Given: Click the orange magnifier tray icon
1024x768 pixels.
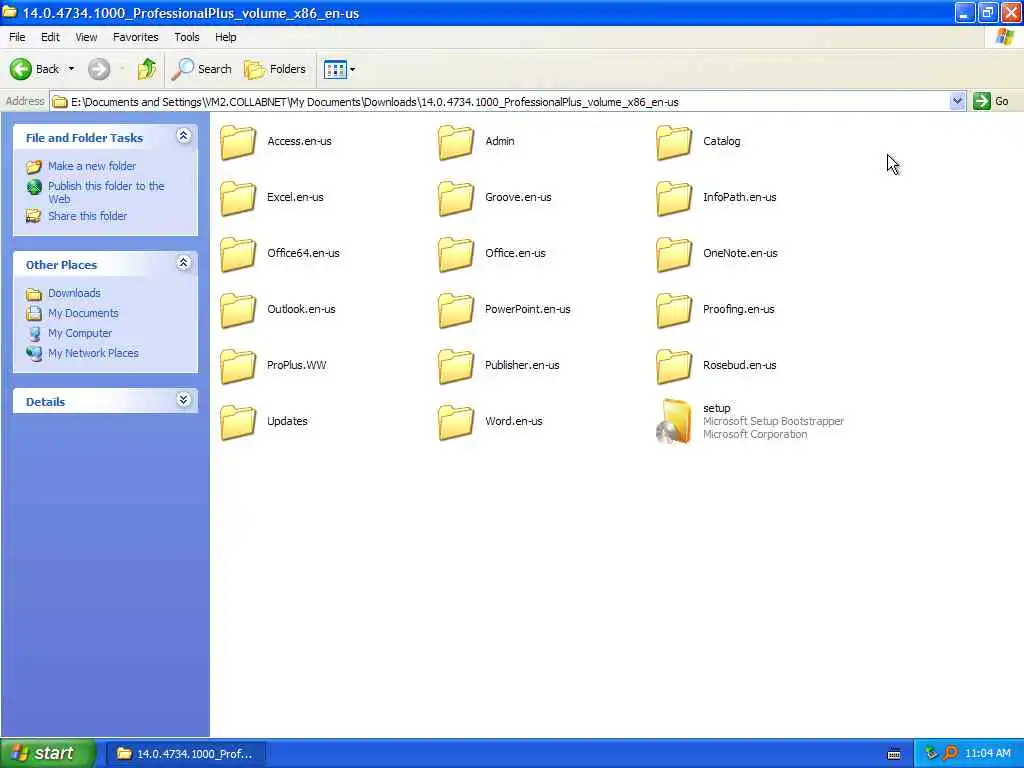Looking at the screenshot, I should (x=950, y=754).
